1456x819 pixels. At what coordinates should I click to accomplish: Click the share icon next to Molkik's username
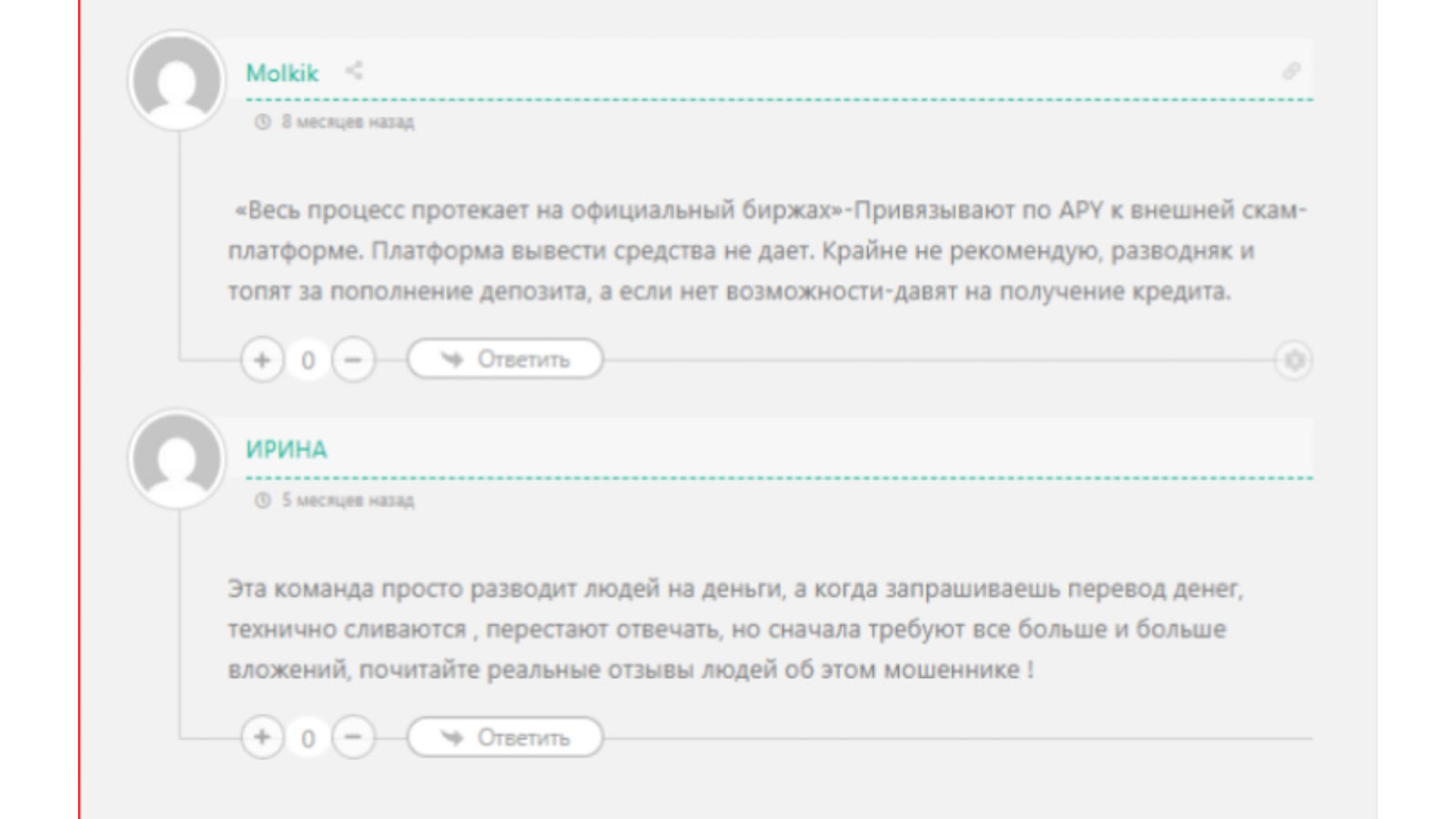353,72
